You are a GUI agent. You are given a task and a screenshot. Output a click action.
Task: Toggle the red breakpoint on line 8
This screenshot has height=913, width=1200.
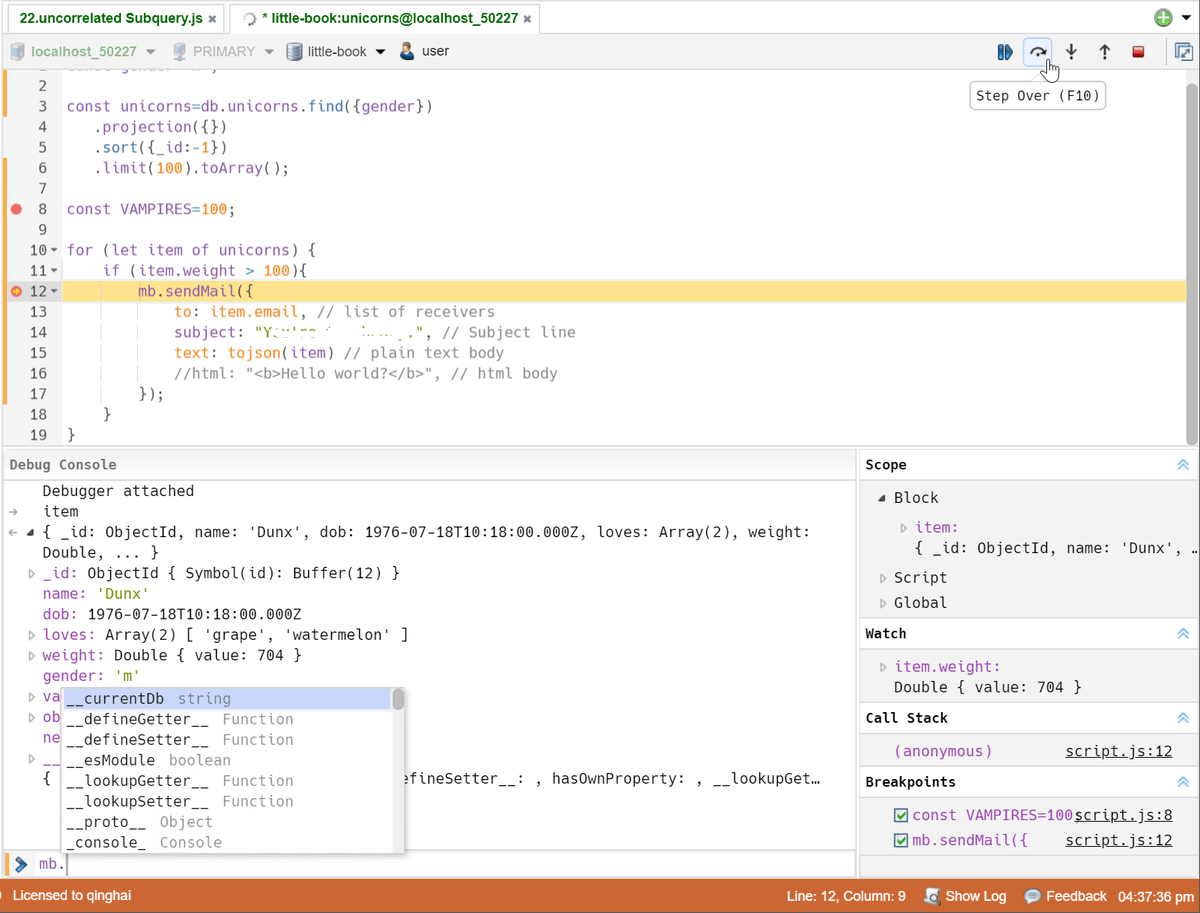pyautogui.click(x=14, y=209)
